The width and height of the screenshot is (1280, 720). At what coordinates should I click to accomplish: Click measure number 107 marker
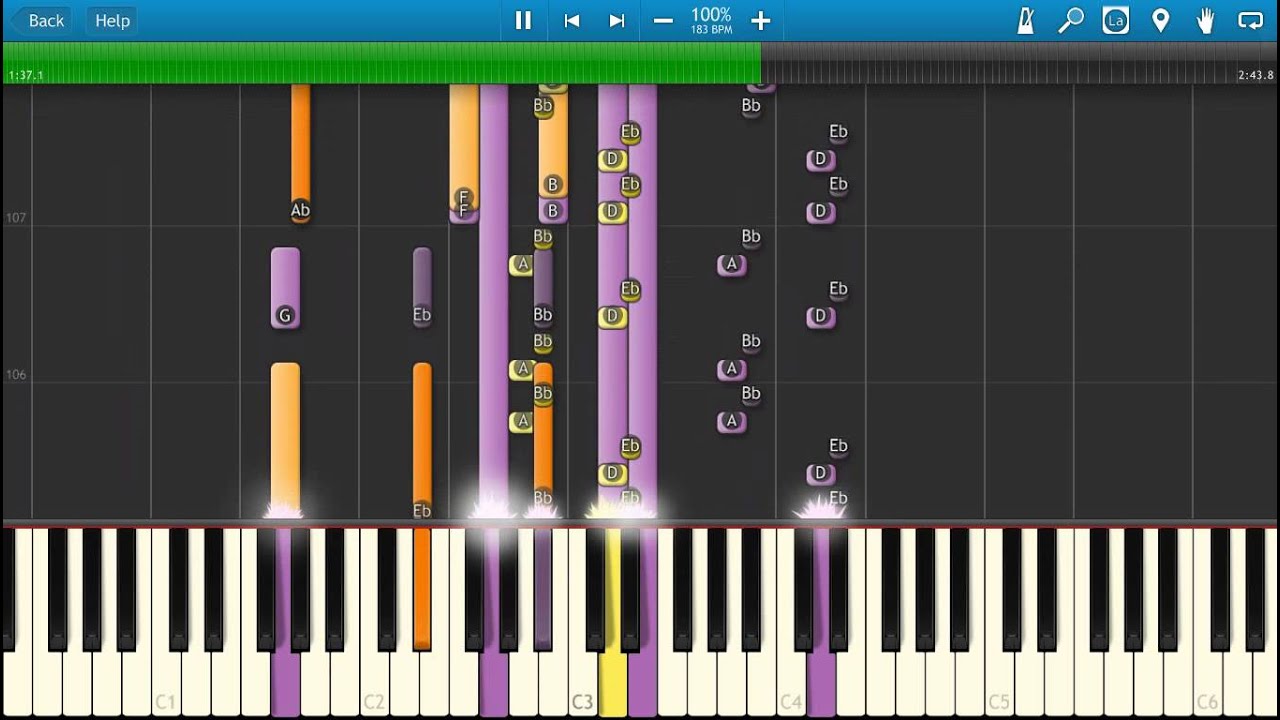tap(15, 217)
